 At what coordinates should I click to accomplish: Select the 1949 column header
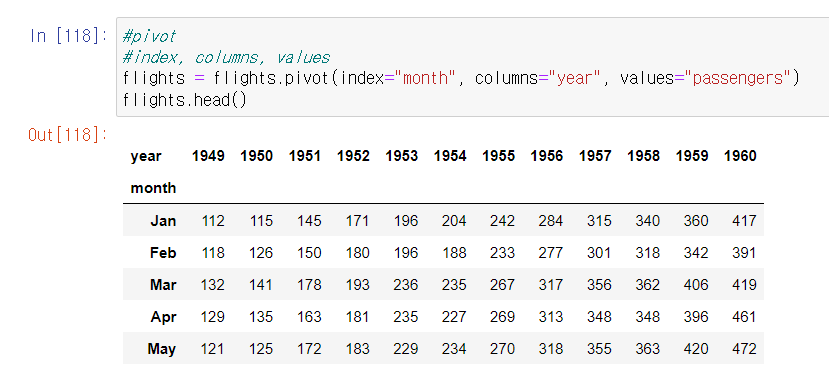tap(208, 156)
